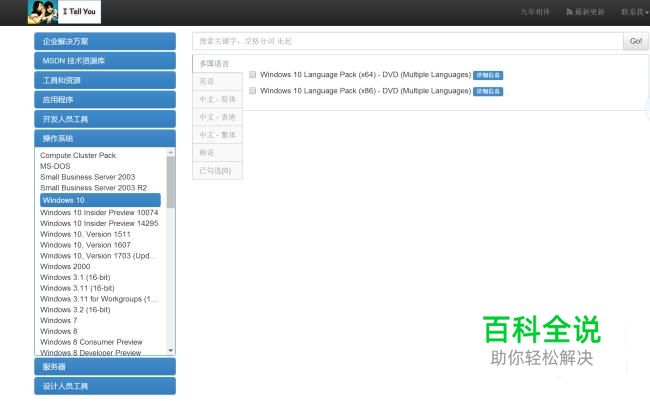Image resolution: width=650 pixels, height=401 pixels.
Task: Select Compute Cluster Pack in list
Action: [78, 155]
